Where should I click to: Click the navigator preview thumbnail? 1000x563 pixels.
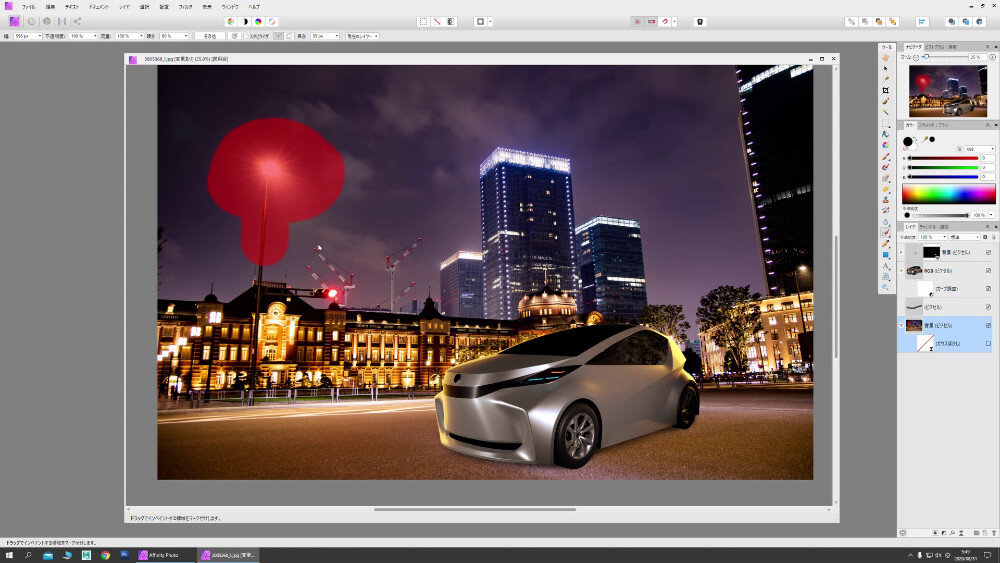(x=947, y=93)
